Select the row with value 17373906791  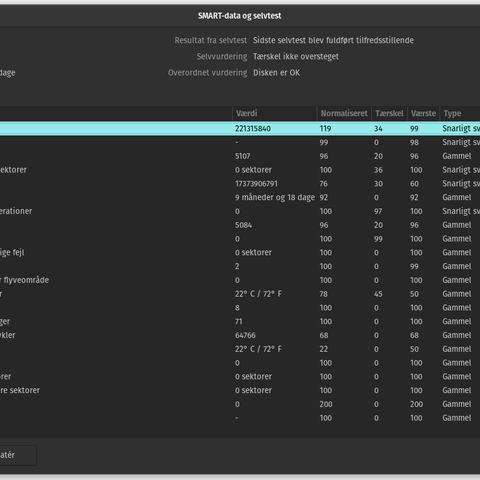(240, 184)
